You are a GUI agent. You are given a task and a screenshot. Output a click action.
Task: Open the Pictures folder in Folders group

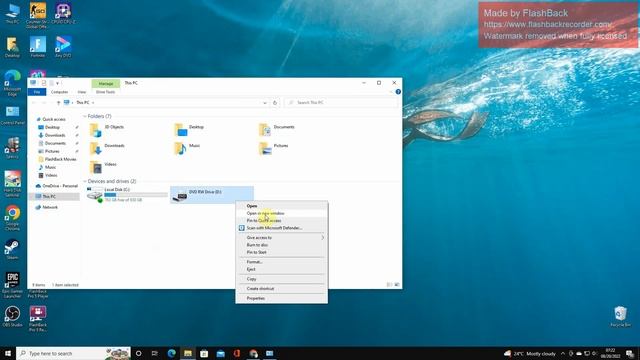pyautogui.click(x=274, y=148)
